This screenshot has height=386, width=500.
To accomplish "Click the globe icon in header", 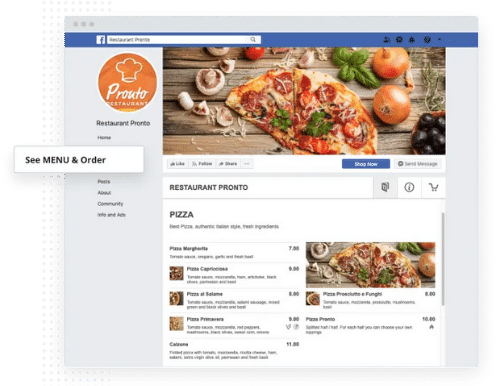I will tap(427, 40).
